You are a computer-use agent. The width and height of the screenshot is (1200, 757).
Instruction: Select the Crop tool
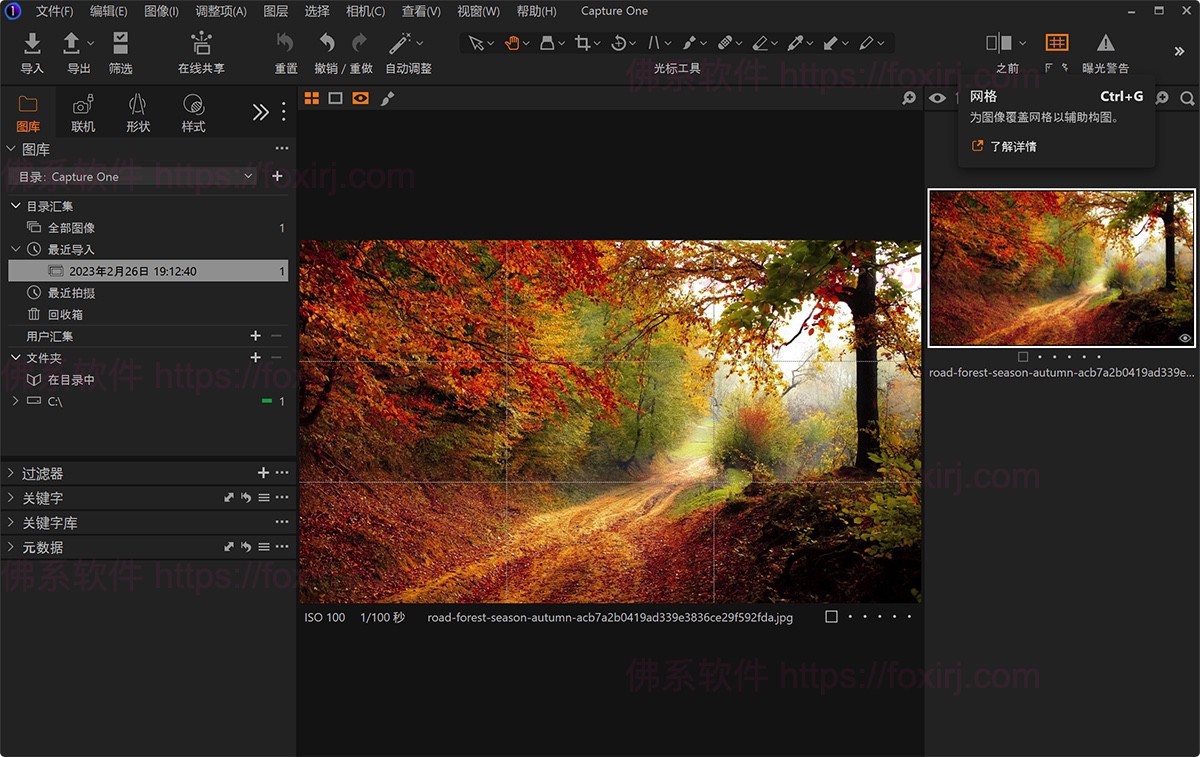point(582,43)
